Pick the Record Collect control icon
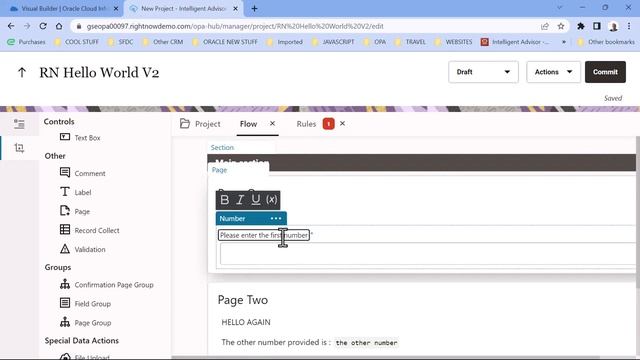Screen dimensions: 640x360 coord(64,229)
